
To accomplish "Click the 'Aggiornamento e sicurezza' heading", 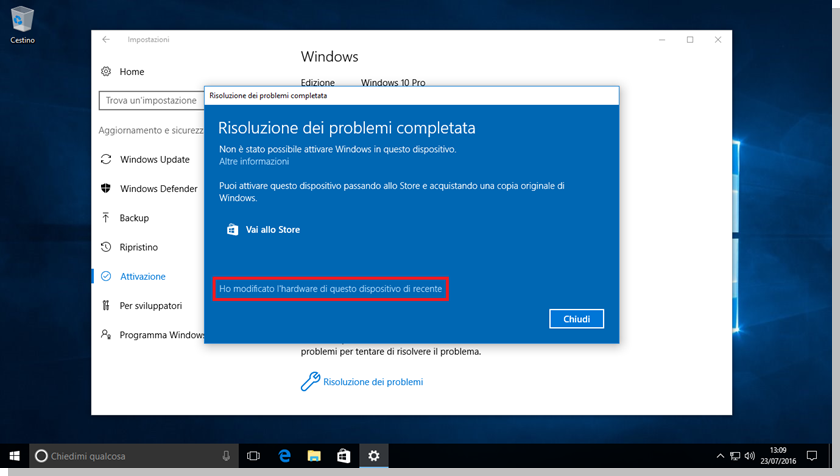I will (x=151, y=130).
